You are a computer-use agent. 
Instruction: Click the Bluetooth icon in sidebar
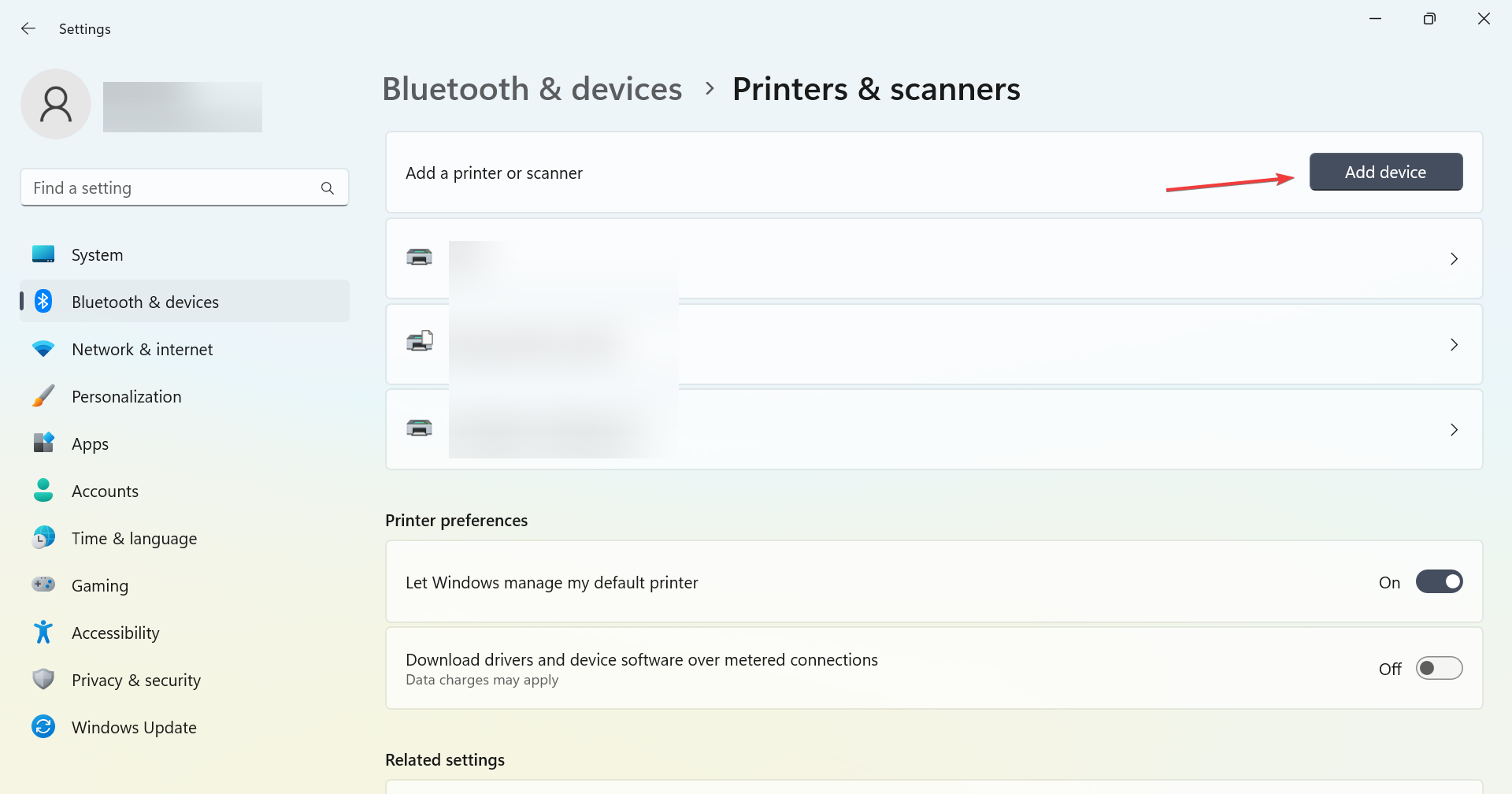point(43,301)
